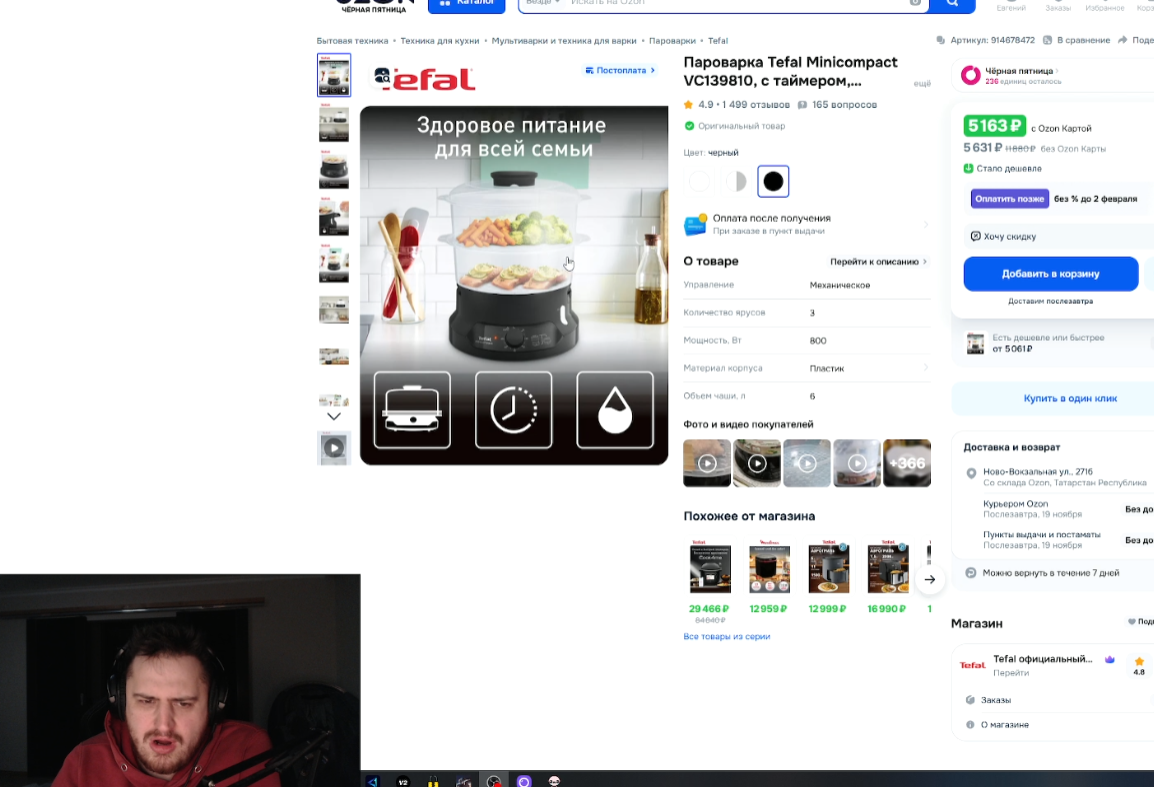Click Перейти under Tefal официальный store
The height and width of the screenshot is (787, 1154).
click(x=1011, y=673)
